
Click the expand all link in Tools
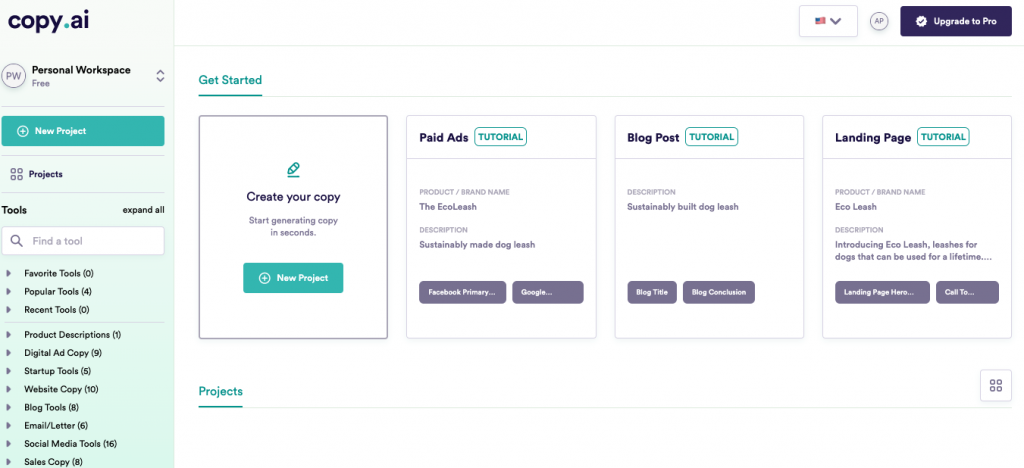point(143,210)
